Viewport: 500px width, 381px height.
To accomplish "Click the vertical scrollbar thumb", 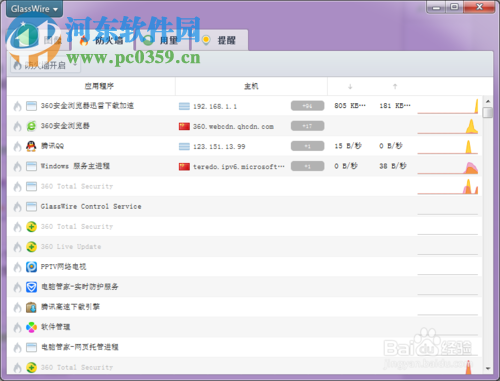I will click(x=488, y=112).
